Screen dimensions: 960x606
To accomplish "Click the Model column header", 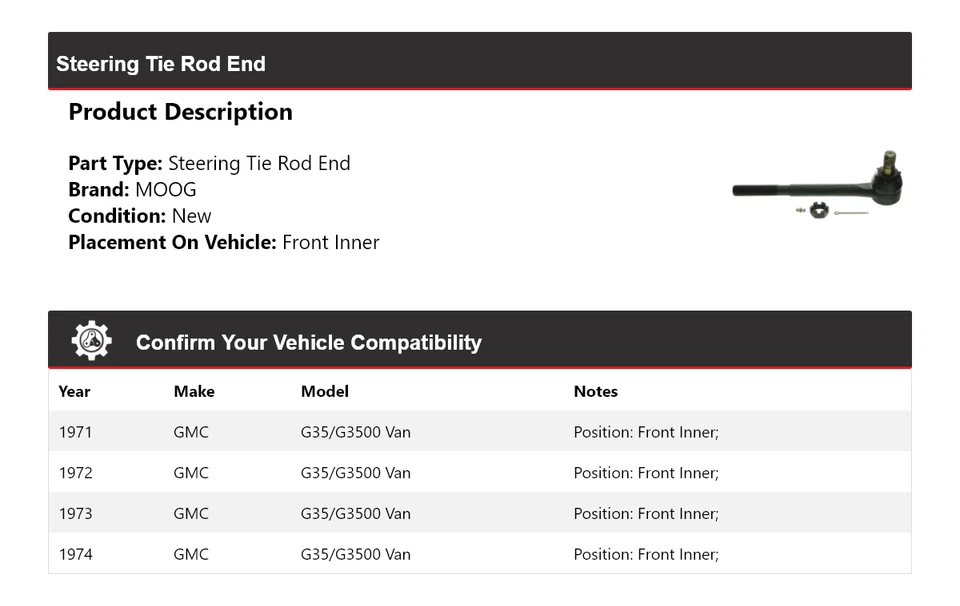I will tap(325, 392).
